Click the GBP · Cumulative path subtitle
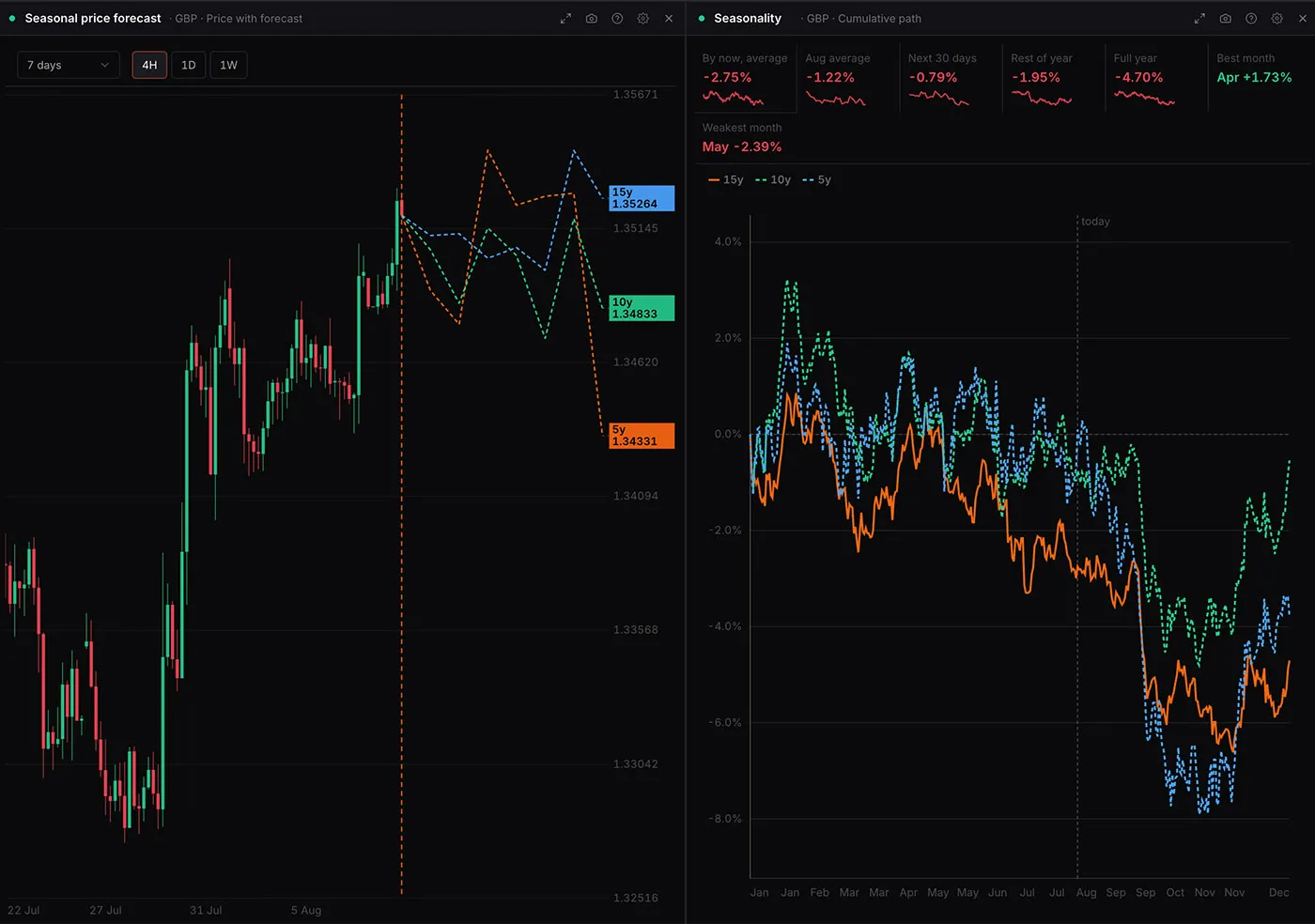This screenshot has height=924, width=1315. click(864, 19)
